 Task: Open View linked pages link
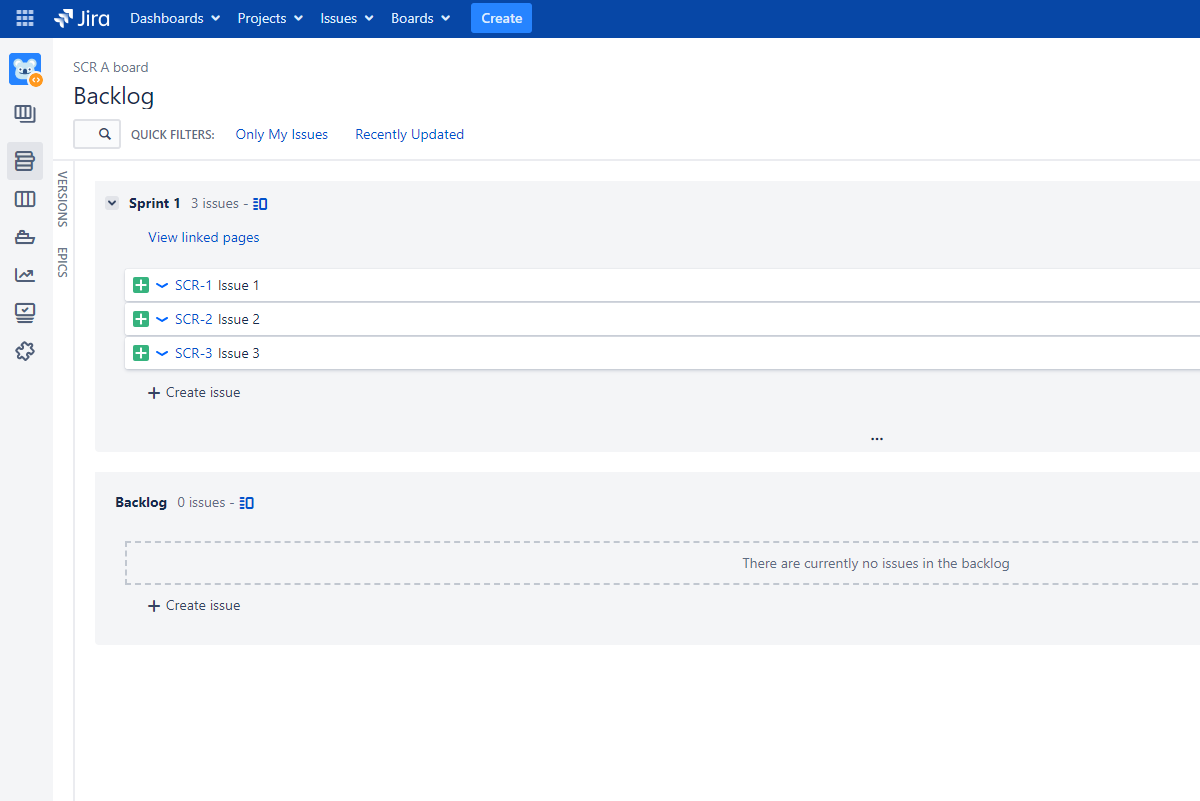point(204,237)
